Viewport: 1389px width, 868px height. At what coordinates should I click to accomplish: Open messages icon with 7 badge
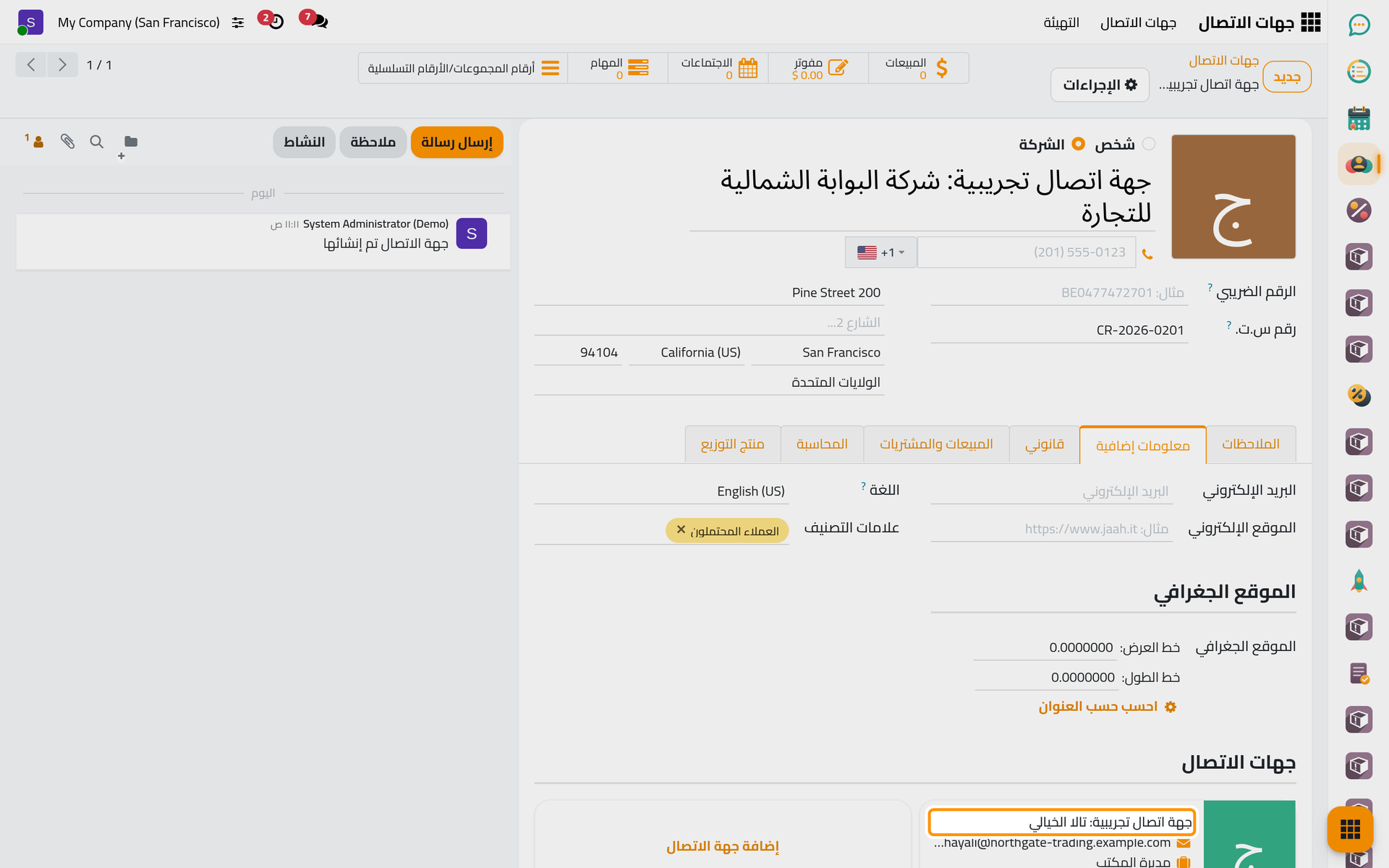[x=315, y=20]
